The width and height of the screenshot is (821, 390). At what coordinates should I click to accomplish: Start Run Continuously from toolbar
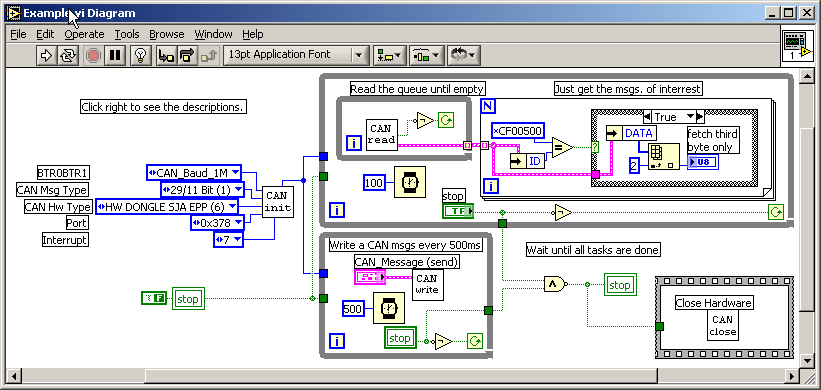(66, 55)
